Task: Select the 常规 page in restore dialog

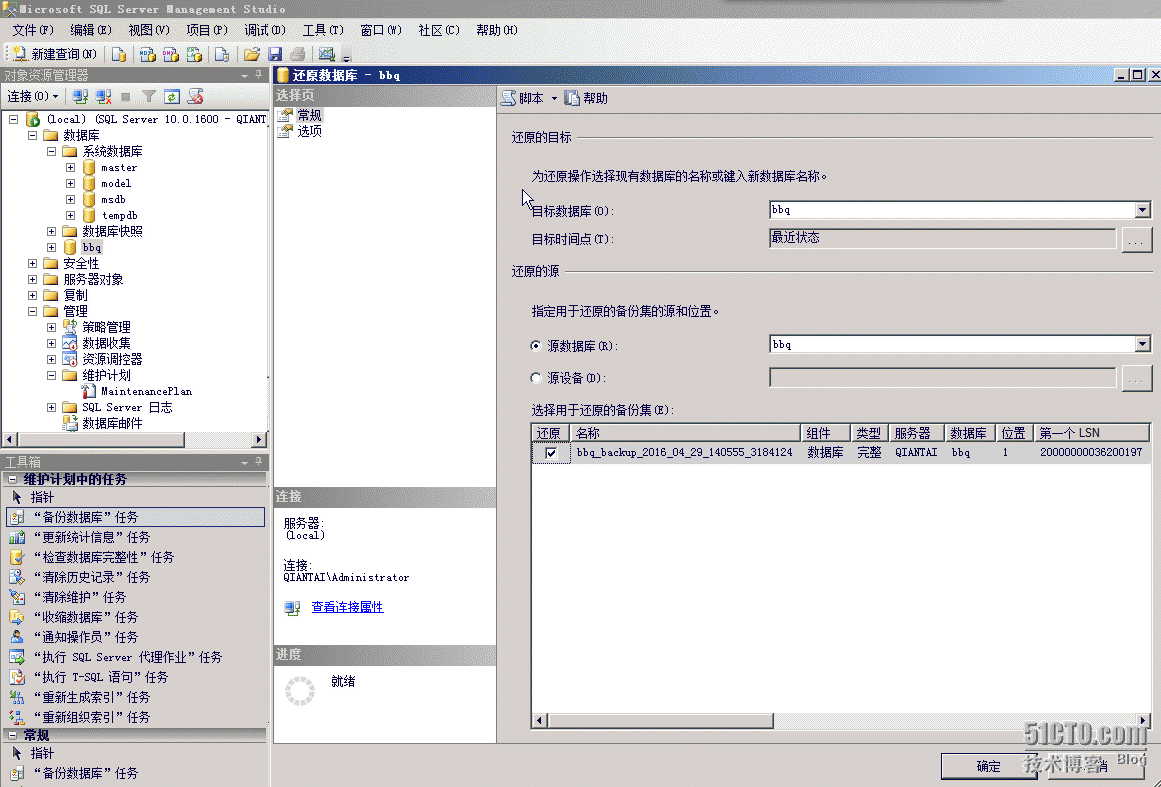Action: point(309,115)
